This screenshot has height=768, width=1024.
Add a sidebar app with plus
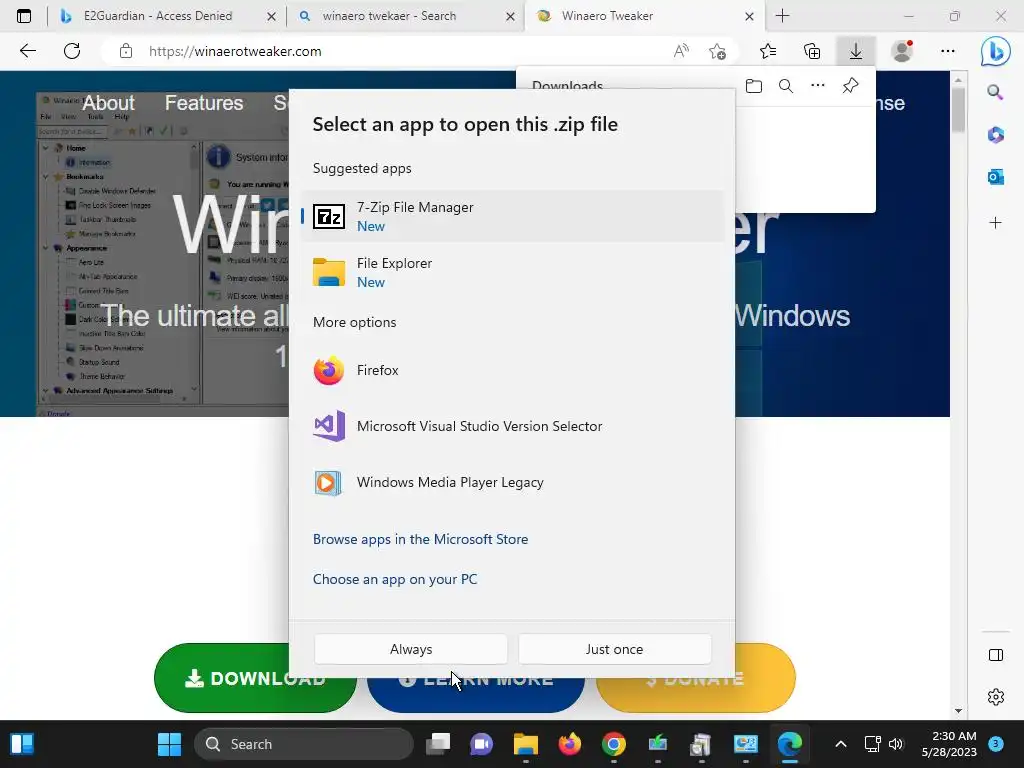[x=995, y=223]
